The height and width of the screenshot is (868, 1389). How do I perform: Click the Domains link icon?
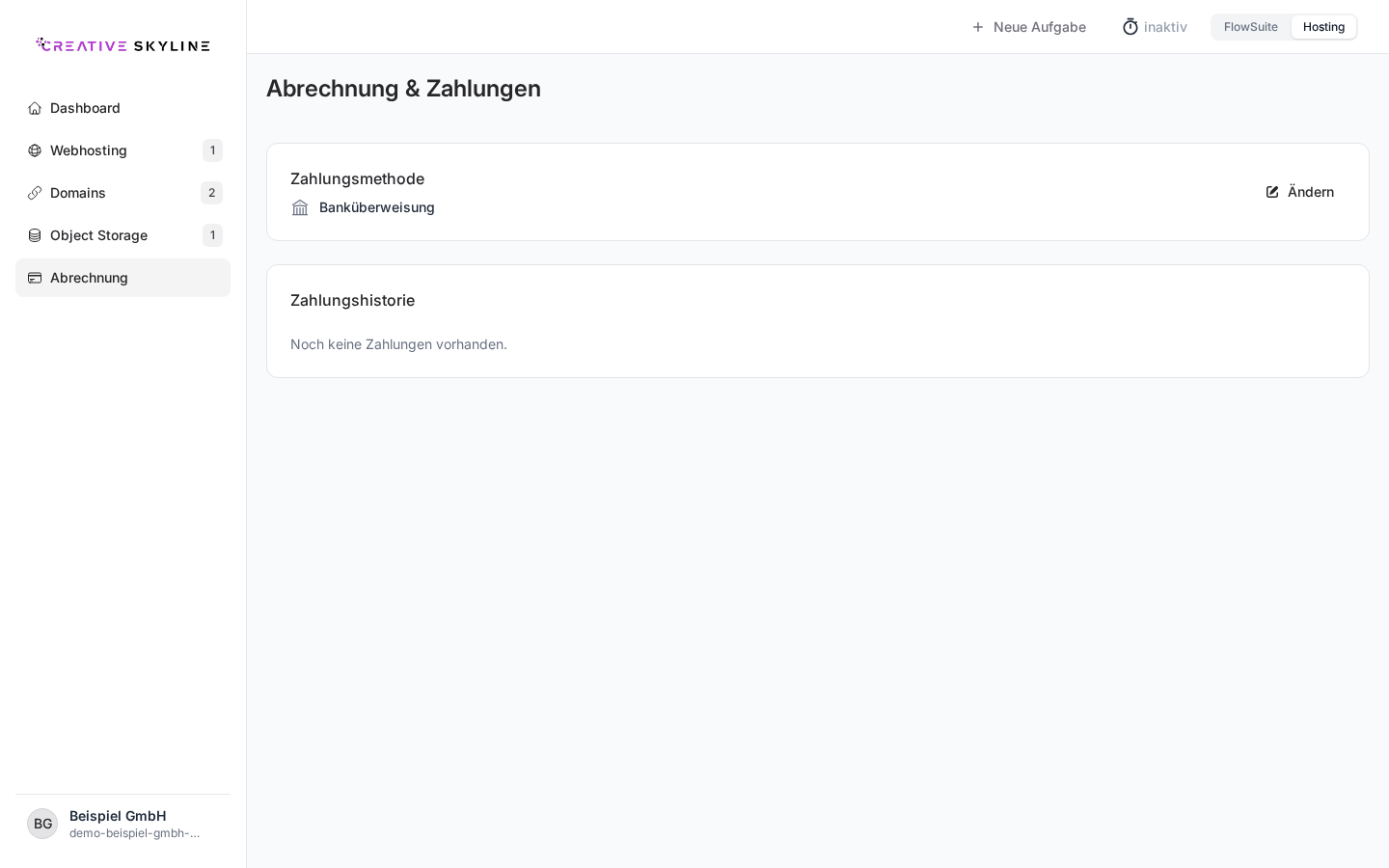click(x=35, y=193)
